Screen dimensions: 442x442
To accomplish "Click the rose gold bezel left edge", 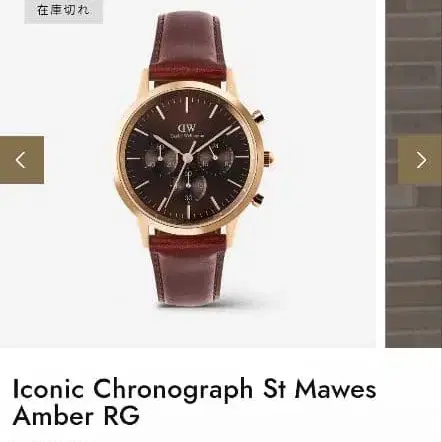I will tap(120, 158).
